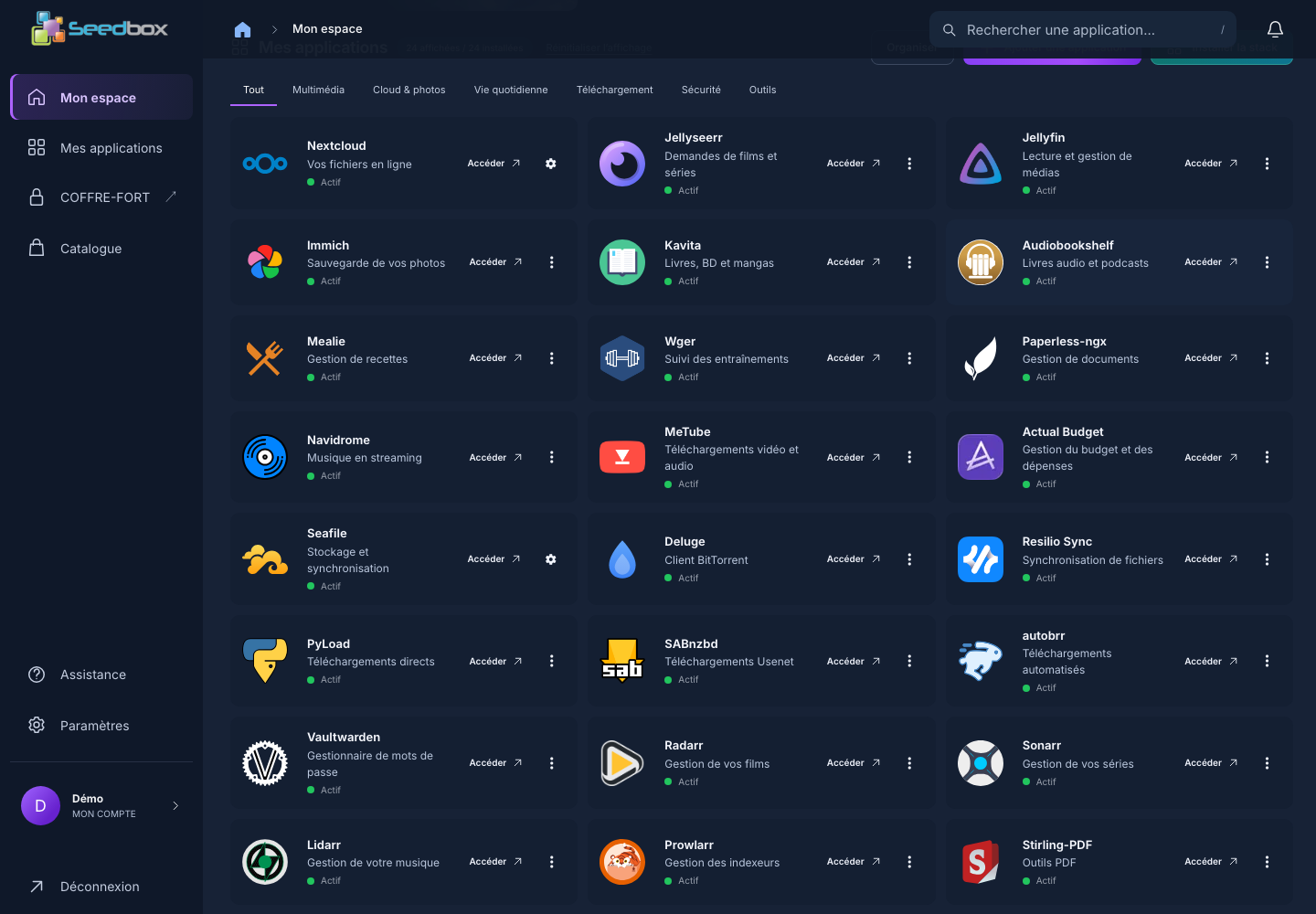The width and height of the screenshot is (1316, 914).
Task: Click the Navidrome disc icon
Action: (265, 457)
